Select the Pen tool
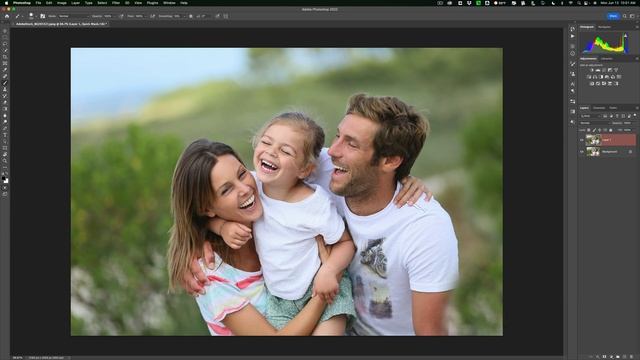This screenshot has width=640, height=360. click(5, 128)
